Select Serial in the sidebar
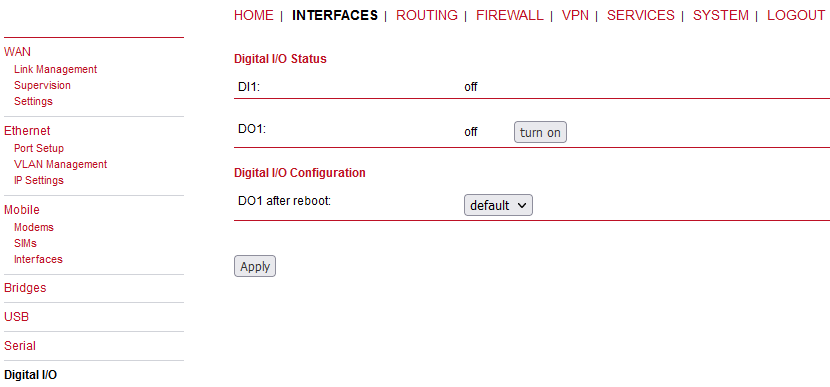830x387 pixels. pos(20,346)
